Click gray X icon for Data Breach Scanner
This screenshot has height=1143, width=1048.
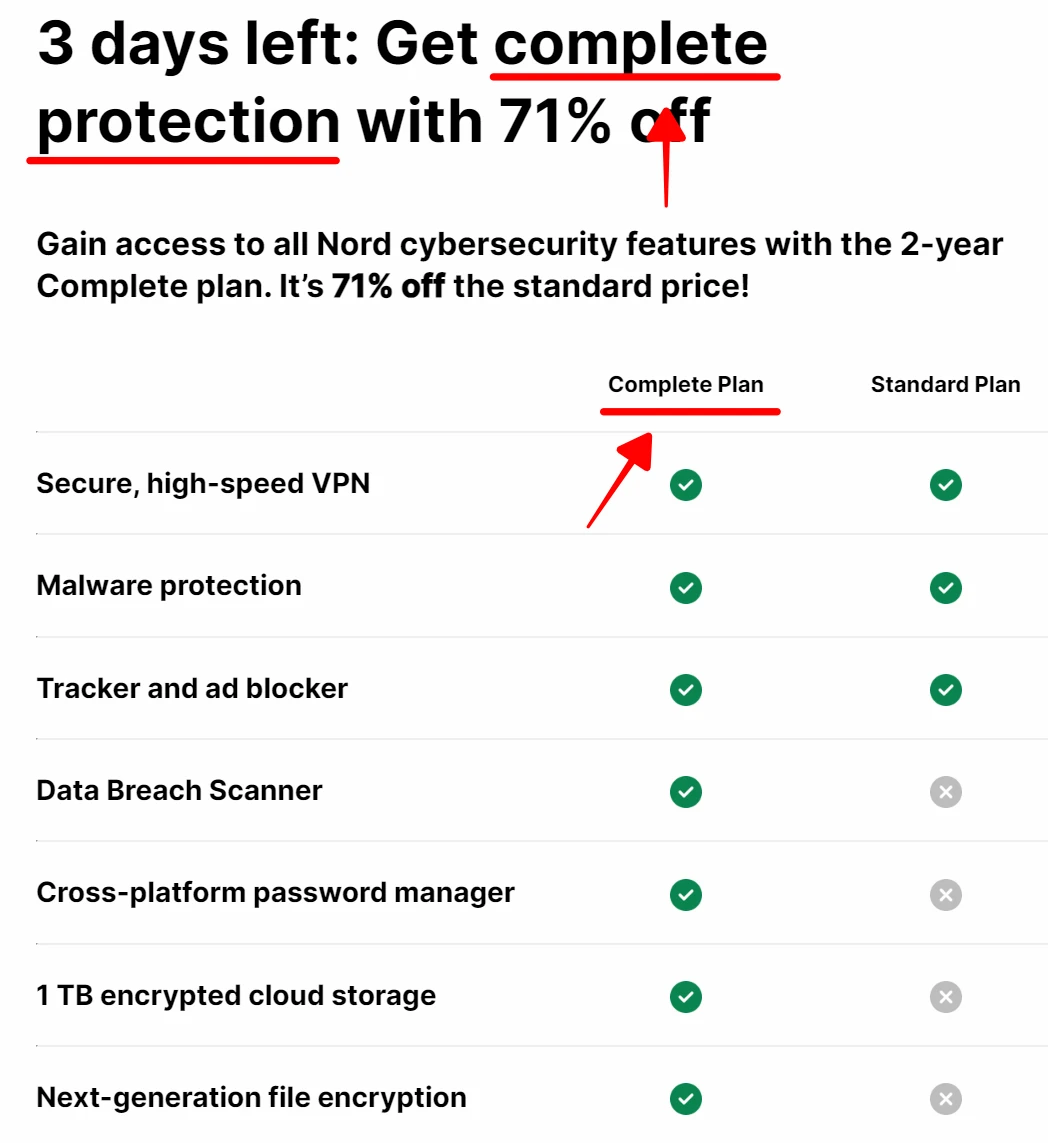tap(945, 792)
